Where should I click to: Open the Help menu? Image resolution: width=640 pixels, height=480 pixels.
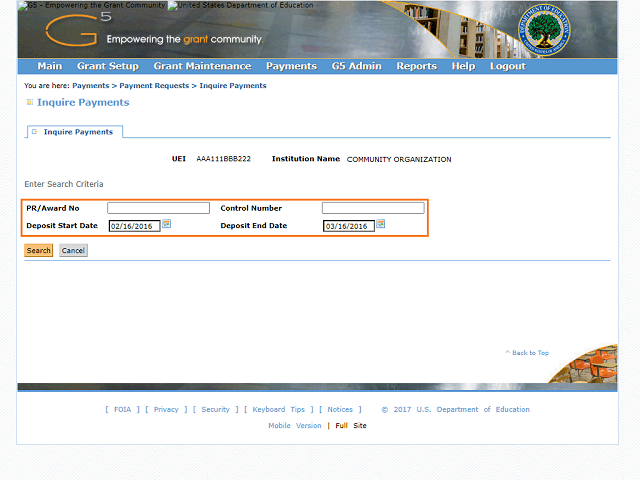(463, 66)
